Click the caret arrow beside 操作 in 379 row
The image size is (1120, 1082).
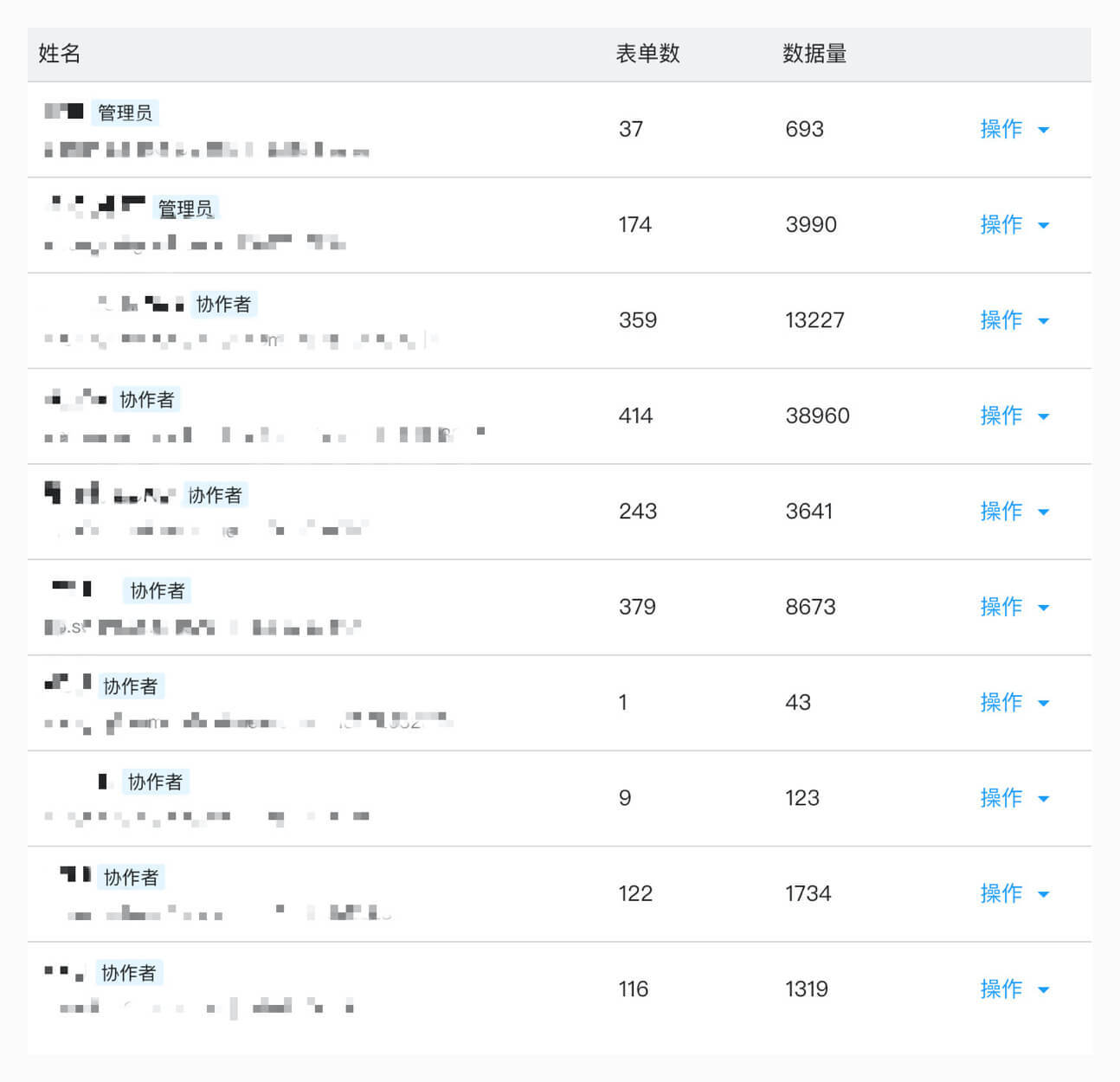click(x=1043, y=608)
